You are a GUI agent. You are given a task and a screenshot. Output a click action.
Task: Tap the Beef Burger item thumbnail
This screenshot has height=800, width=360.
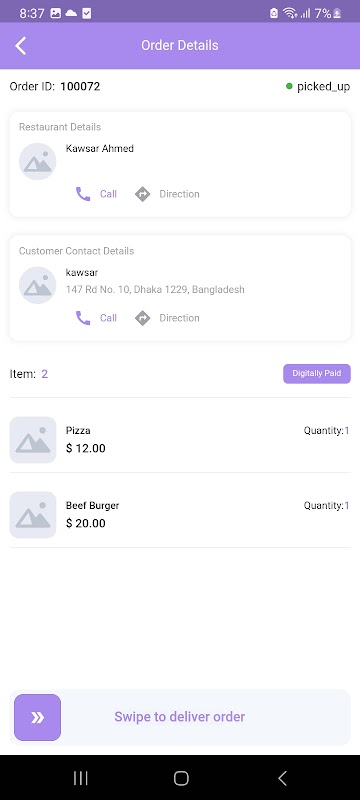[33, 515]
